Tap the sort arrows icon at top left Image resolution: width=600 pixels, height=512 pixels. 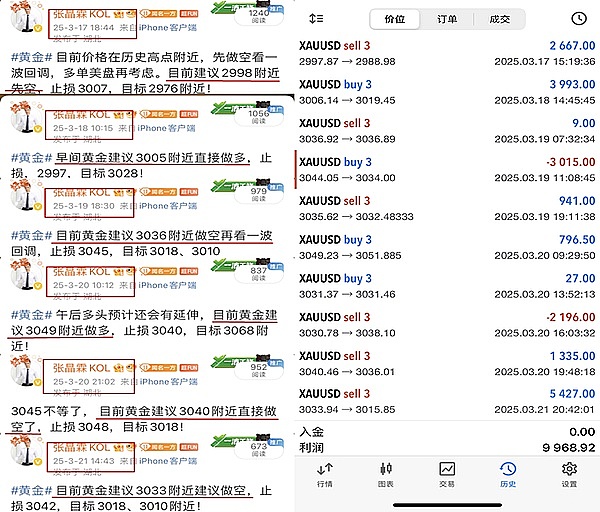(317, 19)
